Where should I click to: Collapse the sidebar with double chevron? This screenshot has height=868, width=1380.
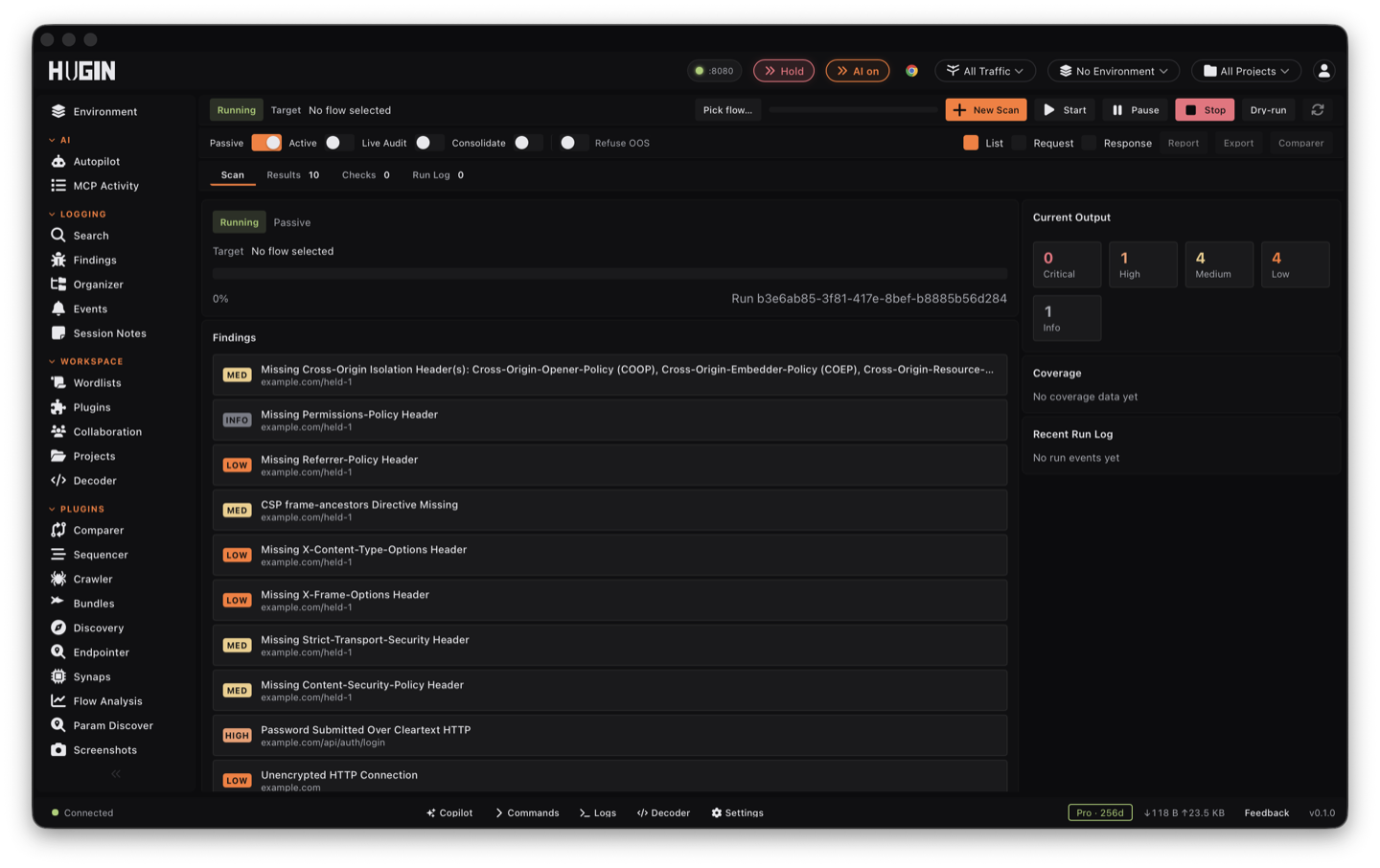coord(116,774)
